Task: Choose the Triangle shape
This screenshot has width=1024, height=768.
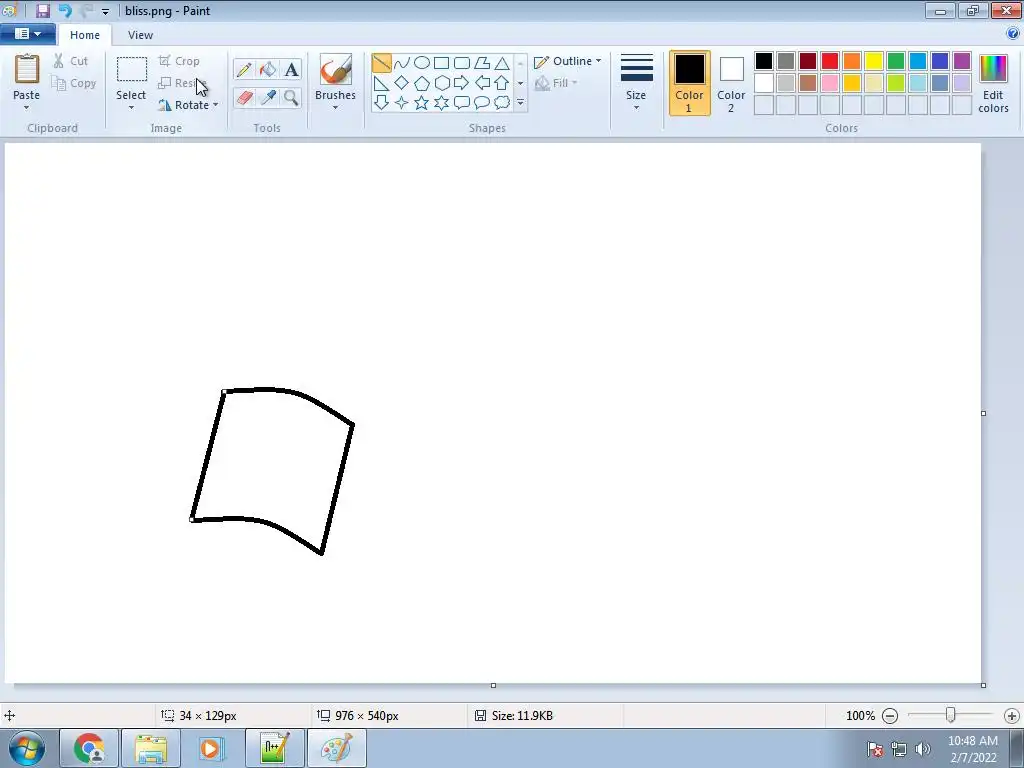Action: pos(502,63)
